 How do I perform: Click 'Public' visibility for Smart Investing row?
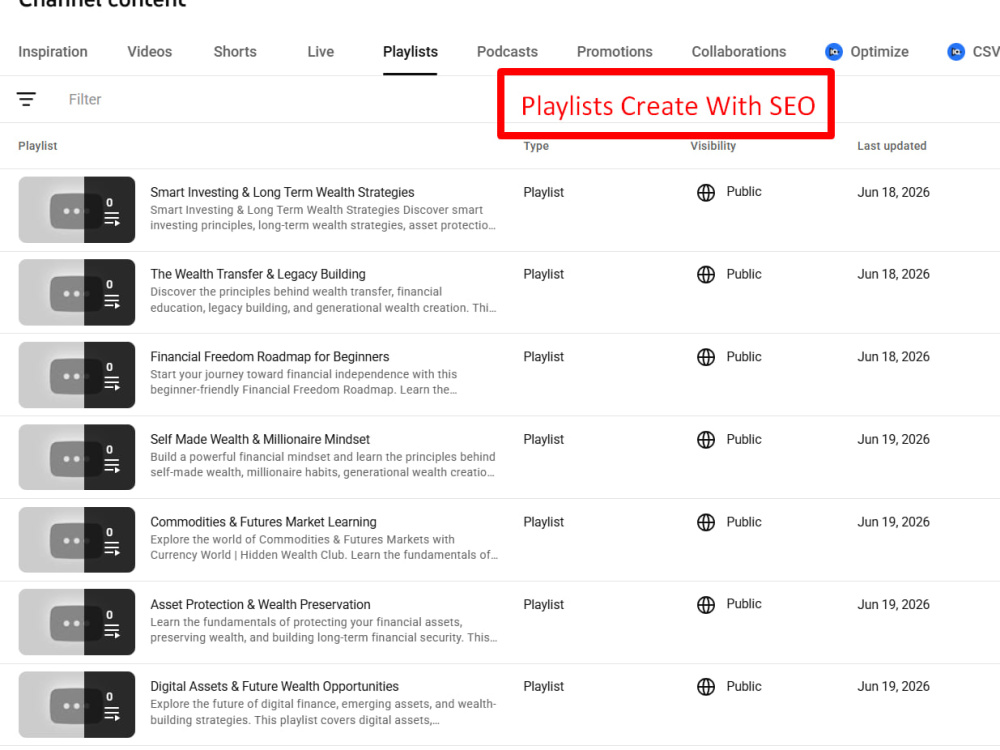(744, 191)
